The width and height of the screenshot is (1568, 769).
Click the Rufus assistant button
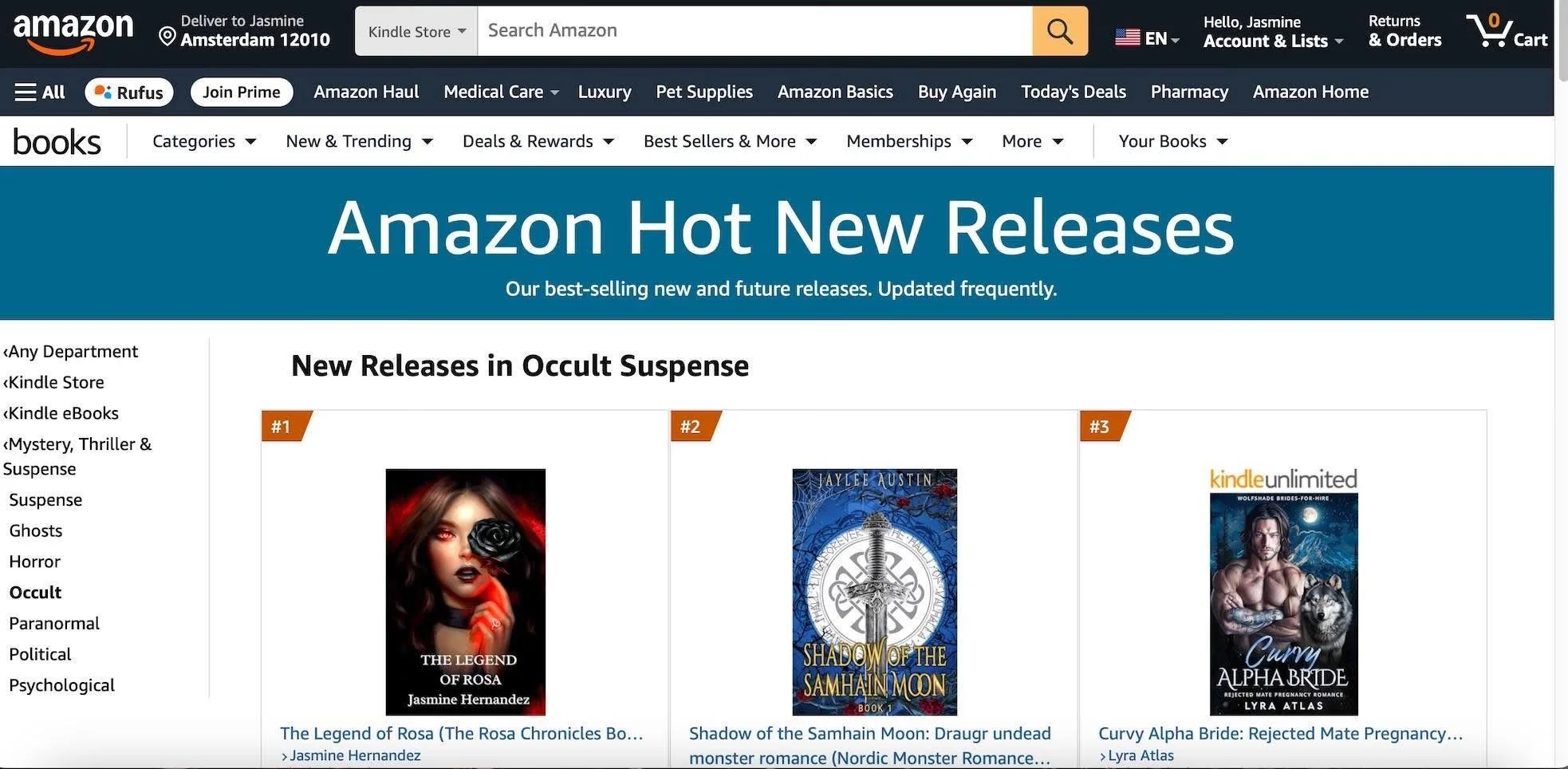[129, 92]
